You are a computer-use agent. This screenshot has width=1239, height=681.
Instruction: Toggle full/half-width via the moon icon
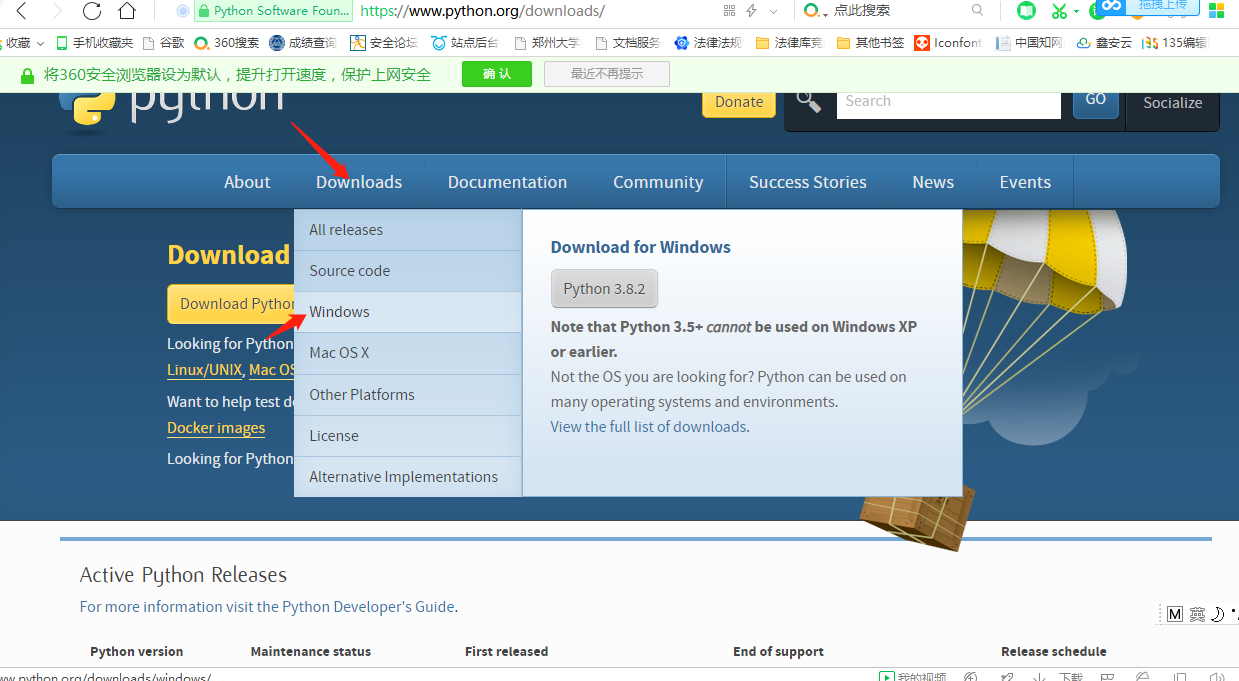(1217, 614)
